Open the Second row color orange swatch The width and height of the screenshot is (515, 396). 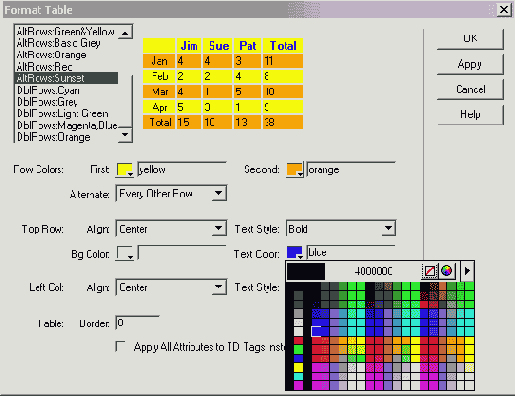pos(295,170)
